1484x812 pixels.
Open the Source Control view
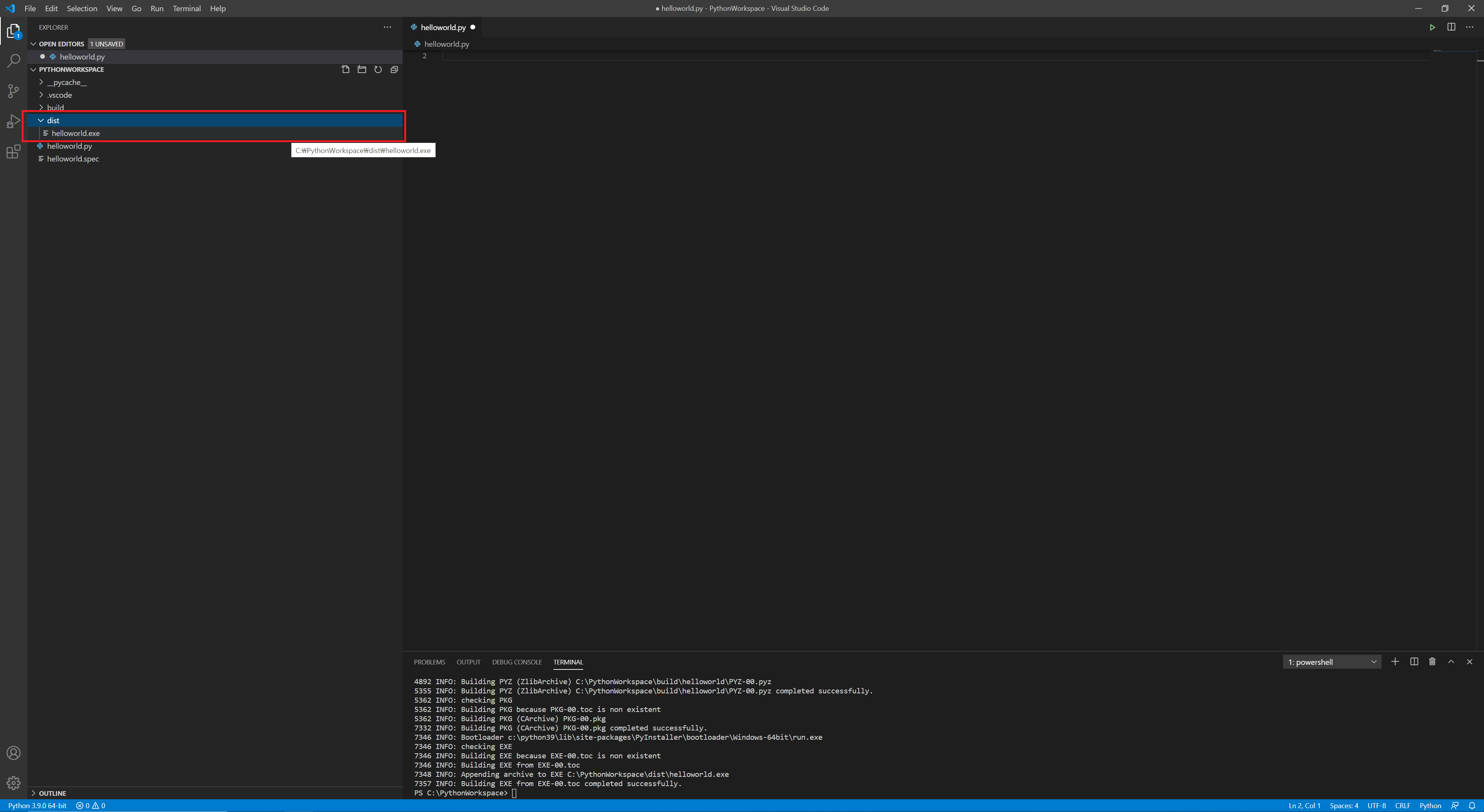coord(13,91)
